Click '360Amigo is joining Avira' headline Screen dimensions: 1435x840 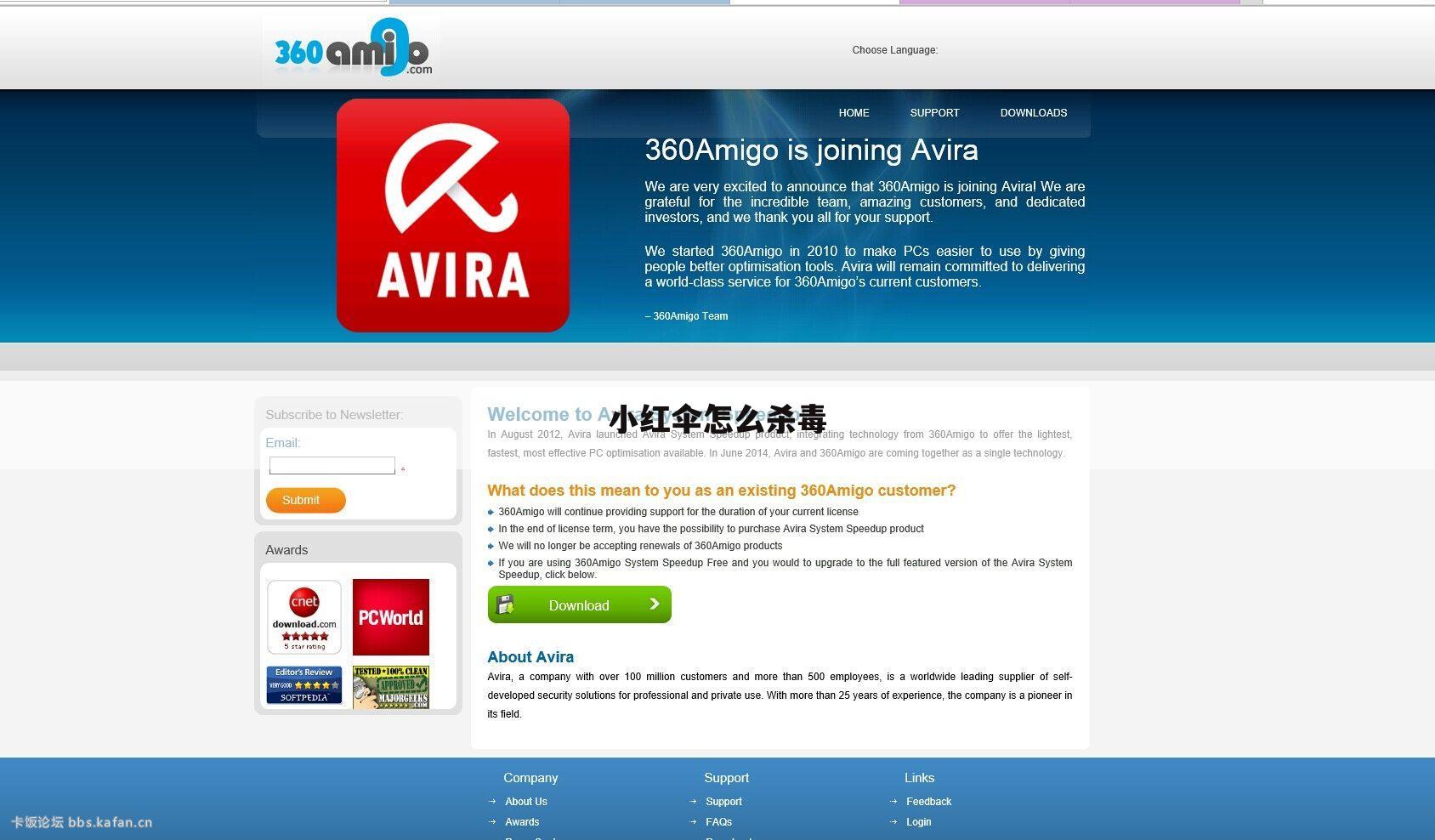coord(811,150)
